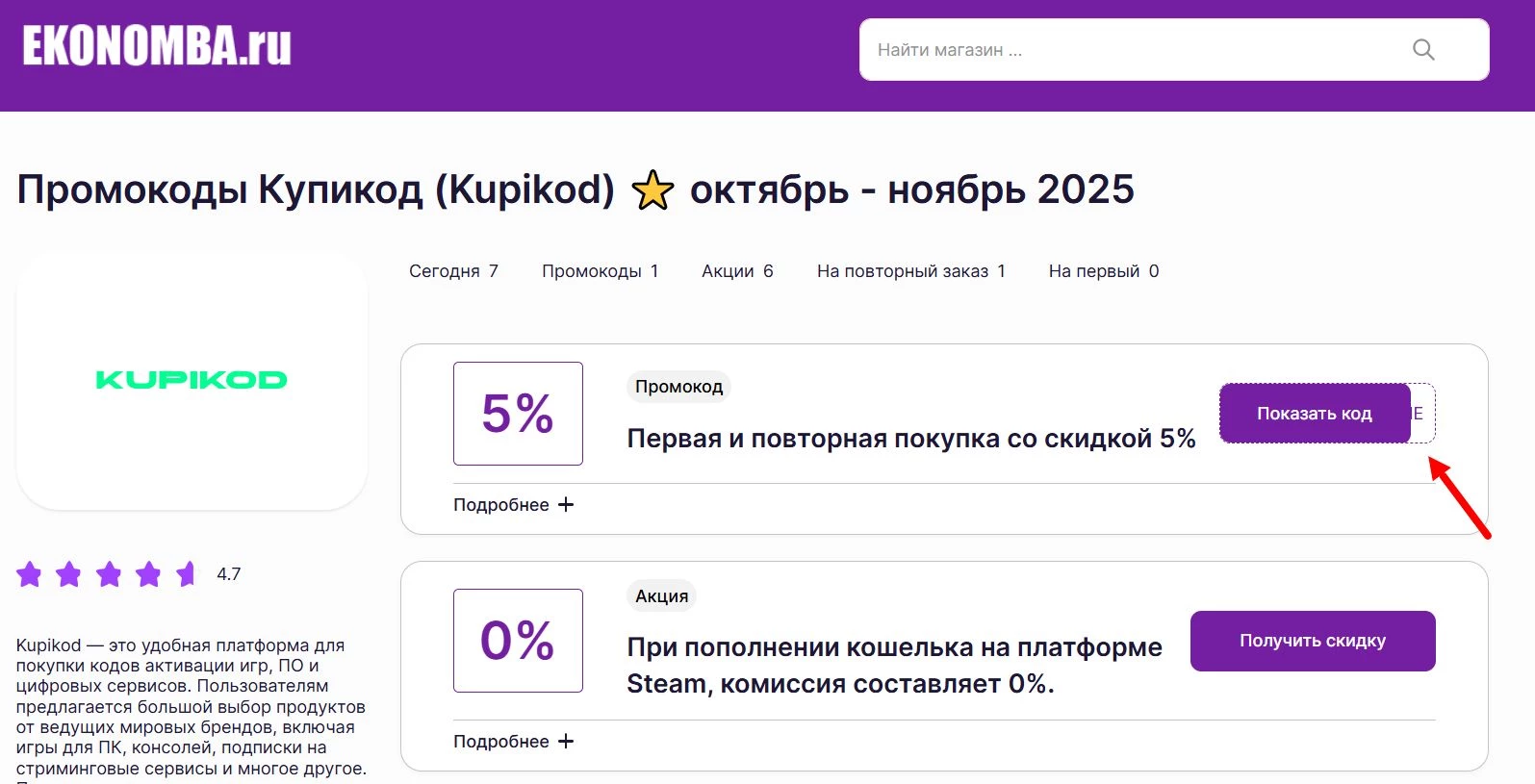Select the На первый 0 tab
Screen dimensions: 1535x784
point(1104,271)
